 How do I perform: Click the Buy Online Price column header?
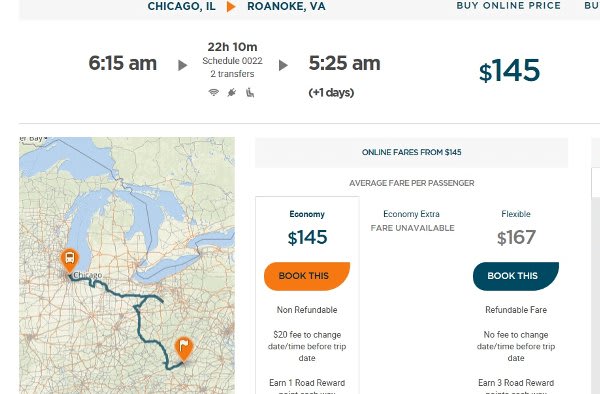[509, 6]
